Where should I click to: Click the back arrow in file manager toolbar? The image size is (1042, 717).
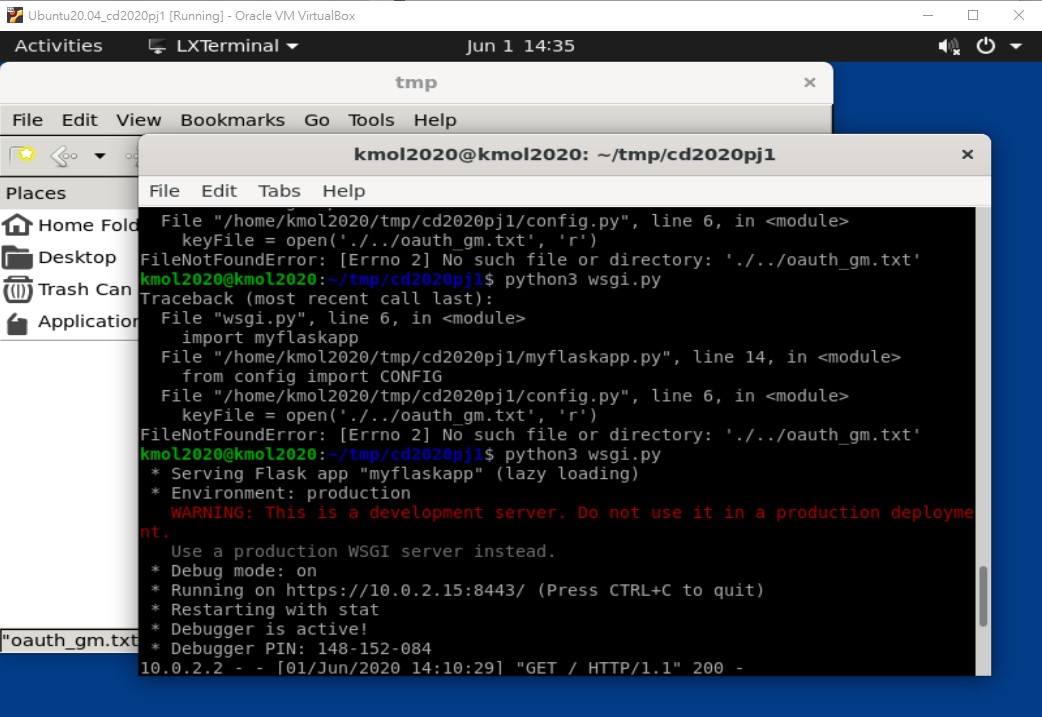coord(63,155)
